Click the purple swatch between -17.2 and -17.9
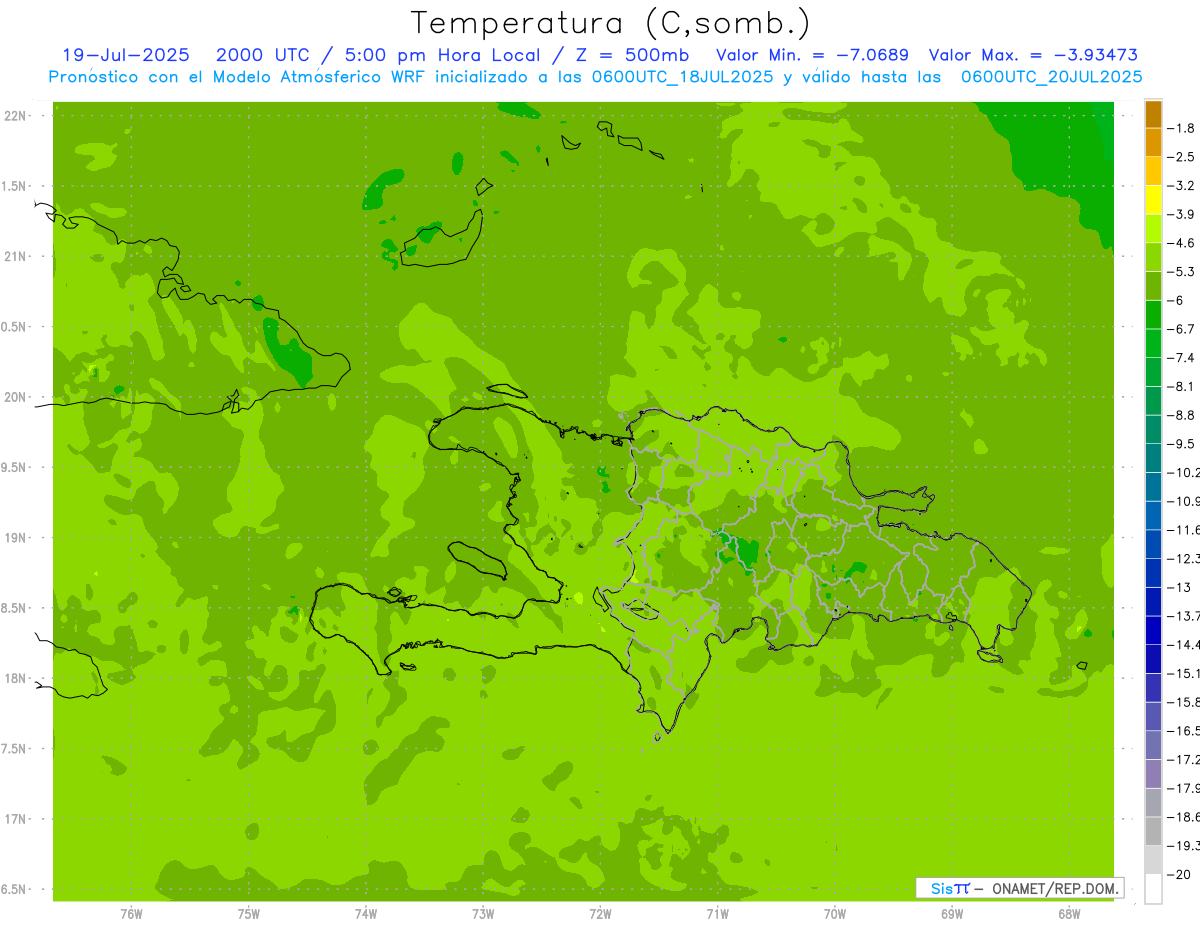1200x927 pixels. [1153, 774]
